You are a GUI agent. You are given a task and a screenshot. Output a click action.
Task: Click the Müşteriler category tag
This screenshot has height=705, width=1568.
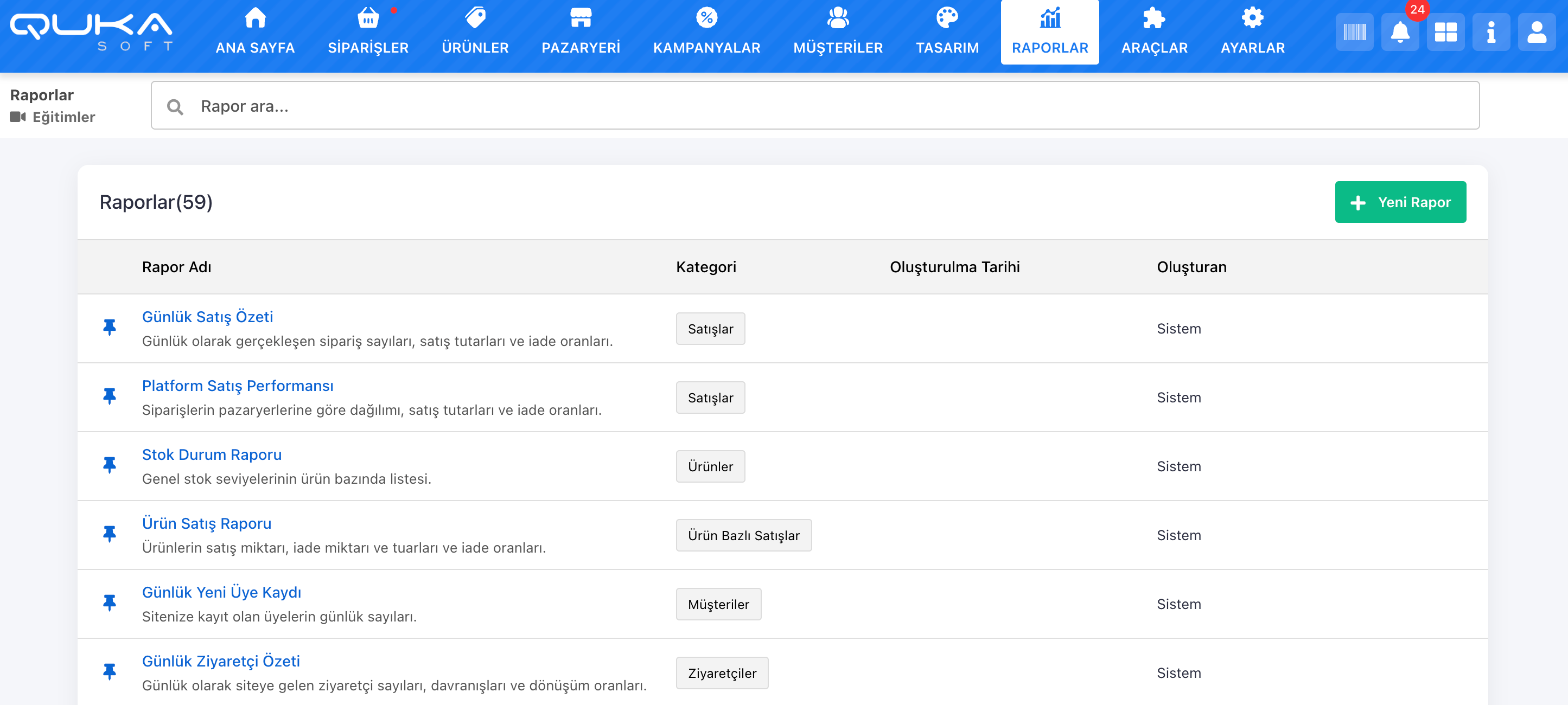coord(718,604)
